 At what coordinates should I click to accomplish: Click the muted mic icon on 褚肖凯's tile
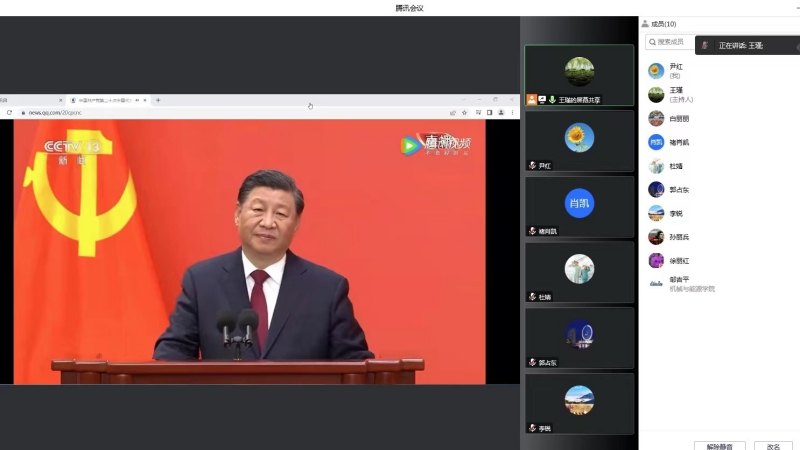coord(532,231)
